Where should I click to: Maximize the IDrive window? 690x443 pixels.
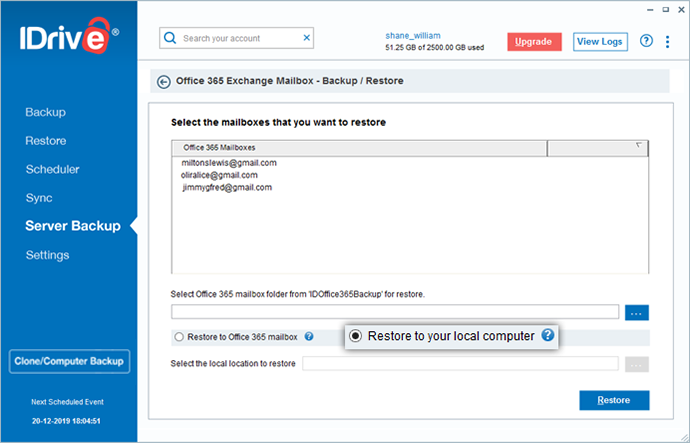[666, 10]
